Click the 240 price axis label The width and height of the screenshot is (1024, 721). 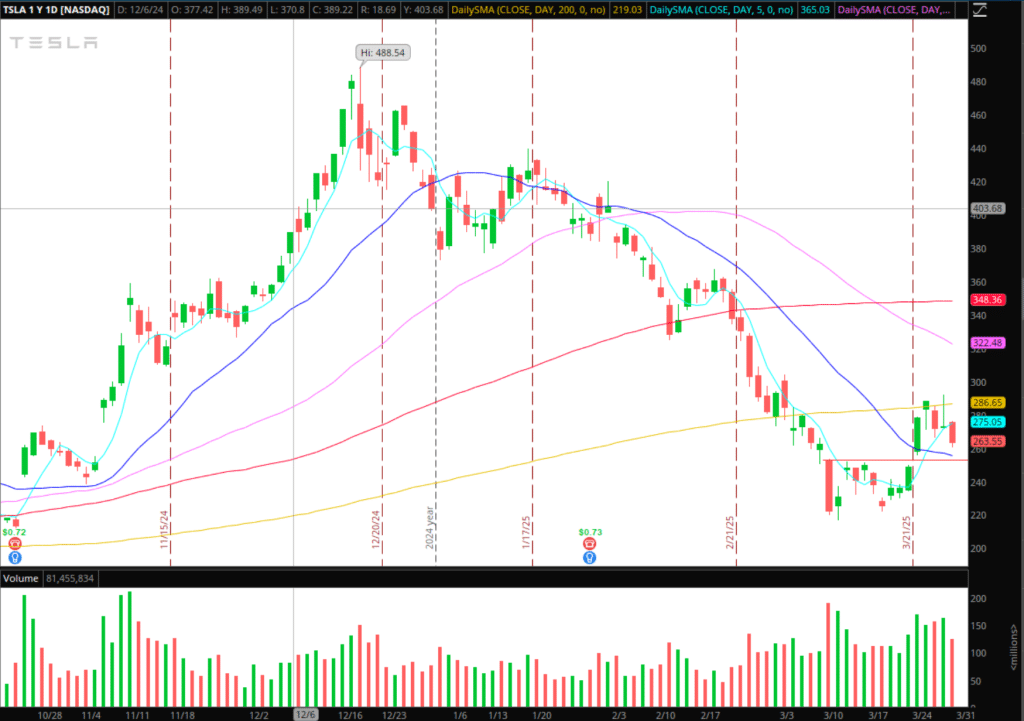click(978, 483)
